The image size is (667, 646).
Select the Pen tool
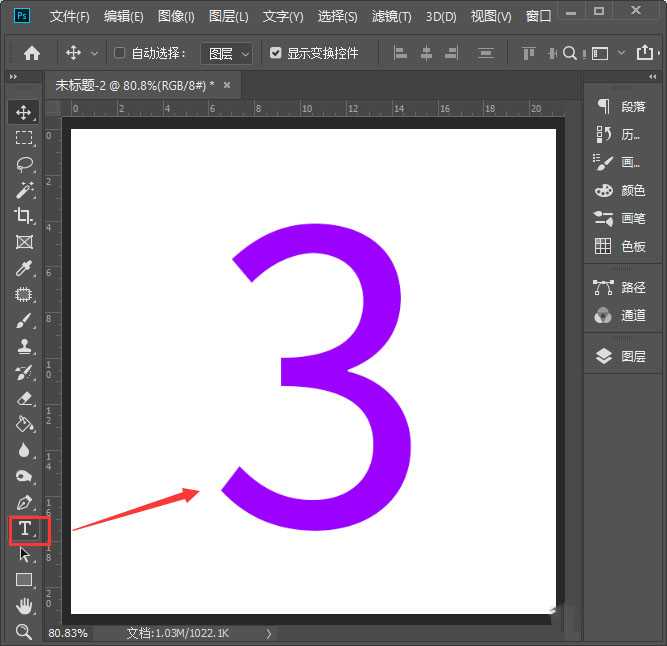click(x=25, y=502)
